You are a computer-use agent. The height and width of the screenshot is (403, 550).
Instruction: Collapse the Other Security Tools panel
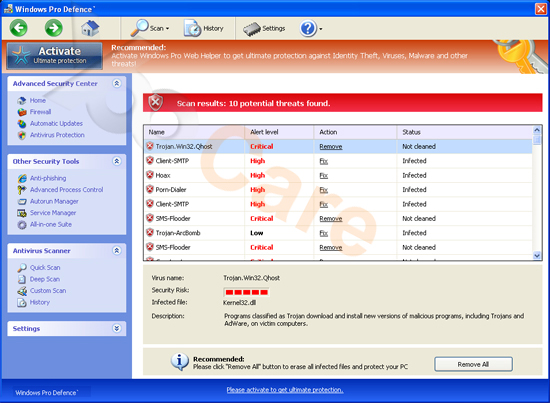(116, 161)
